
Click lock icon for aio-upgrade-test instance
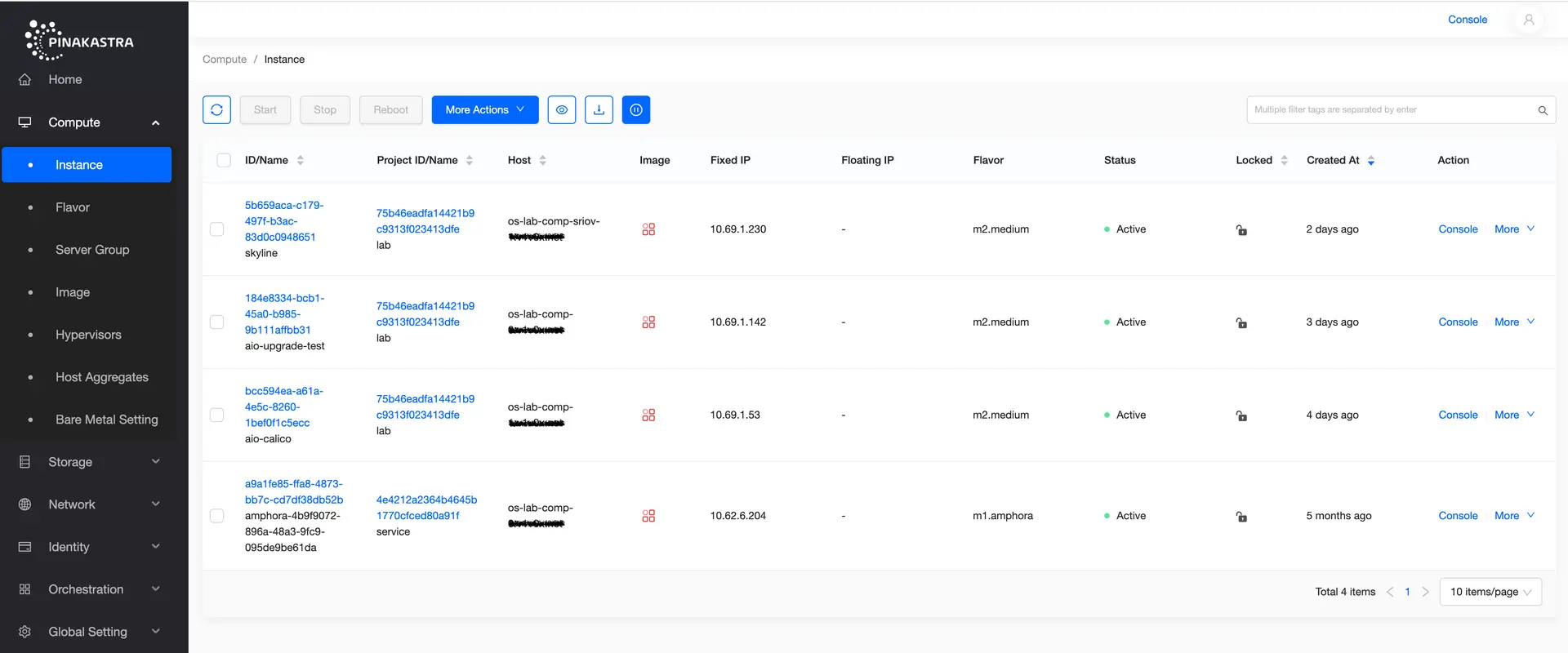(1241, 323)
